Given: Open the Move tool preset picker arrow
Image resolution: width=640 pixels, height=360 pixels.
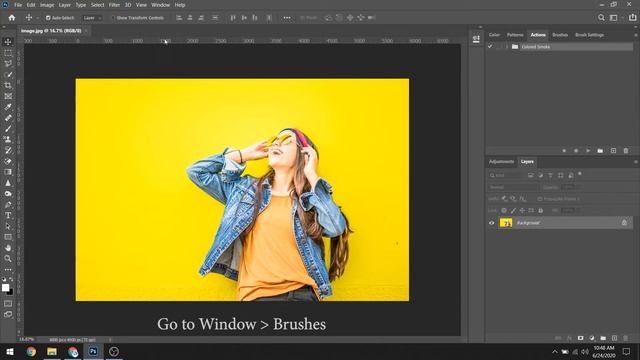Looking at the screenshot, I should click(x=38, y=18).
